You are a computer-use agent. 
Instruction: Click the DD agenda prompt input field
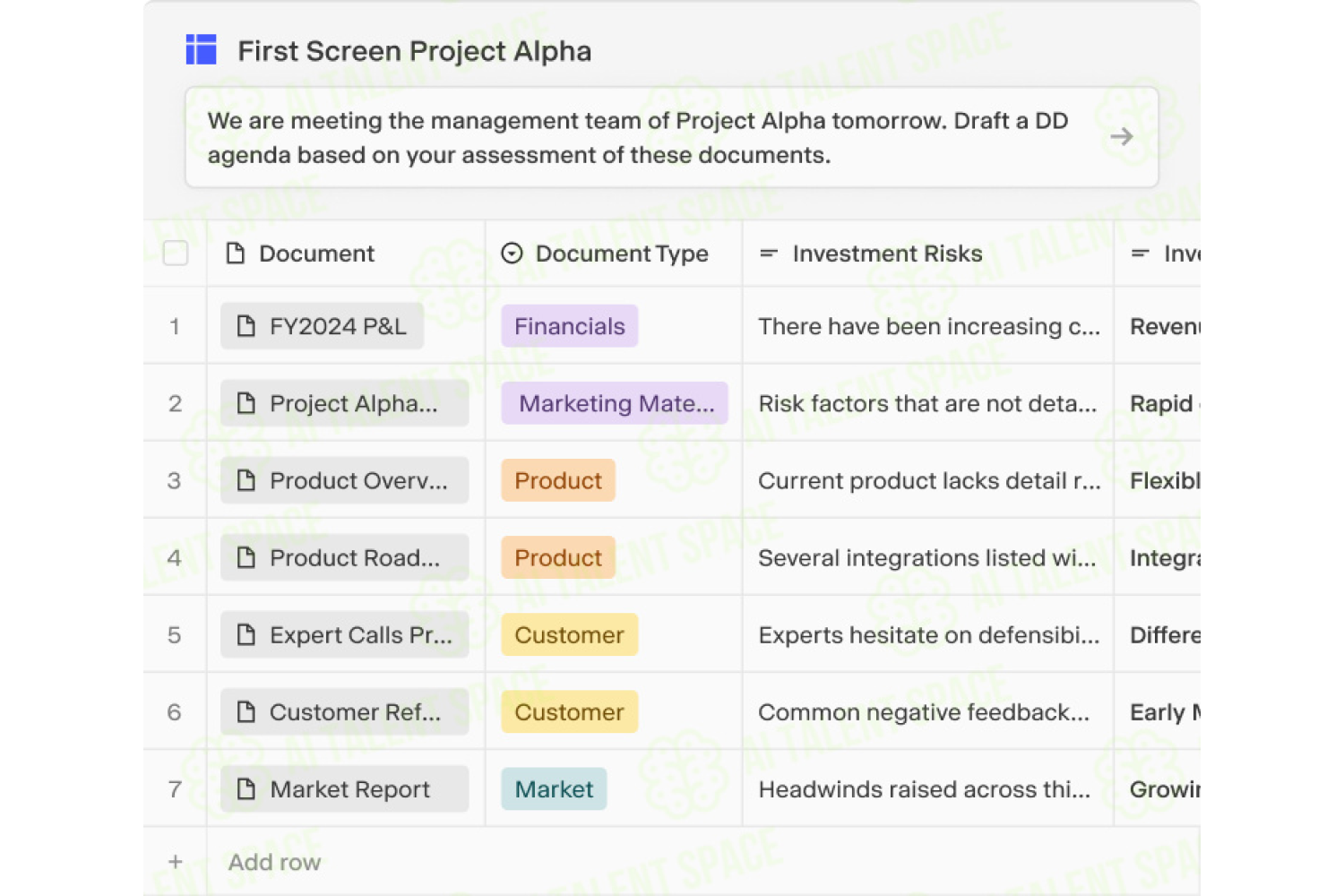(x=672, y=137)
